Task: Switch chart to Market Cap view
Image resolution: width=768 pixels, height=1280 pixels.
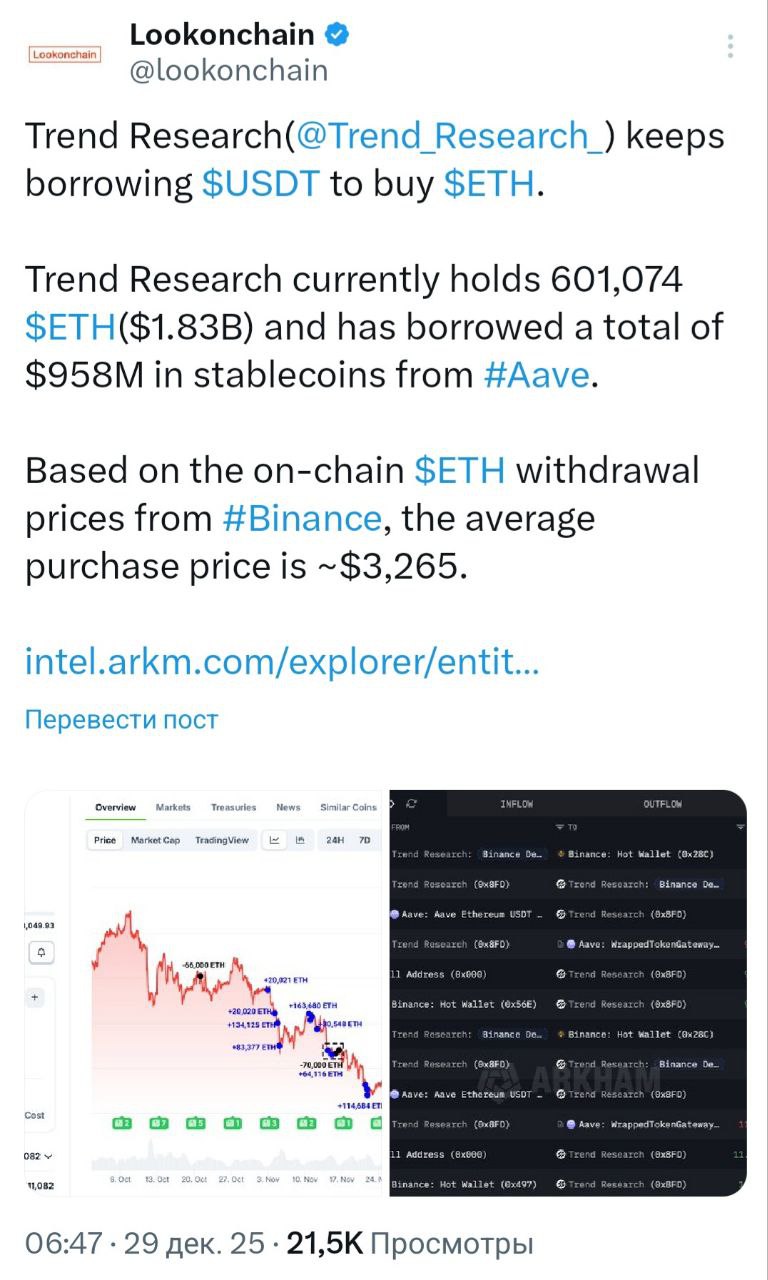Action: pos(155,840)
